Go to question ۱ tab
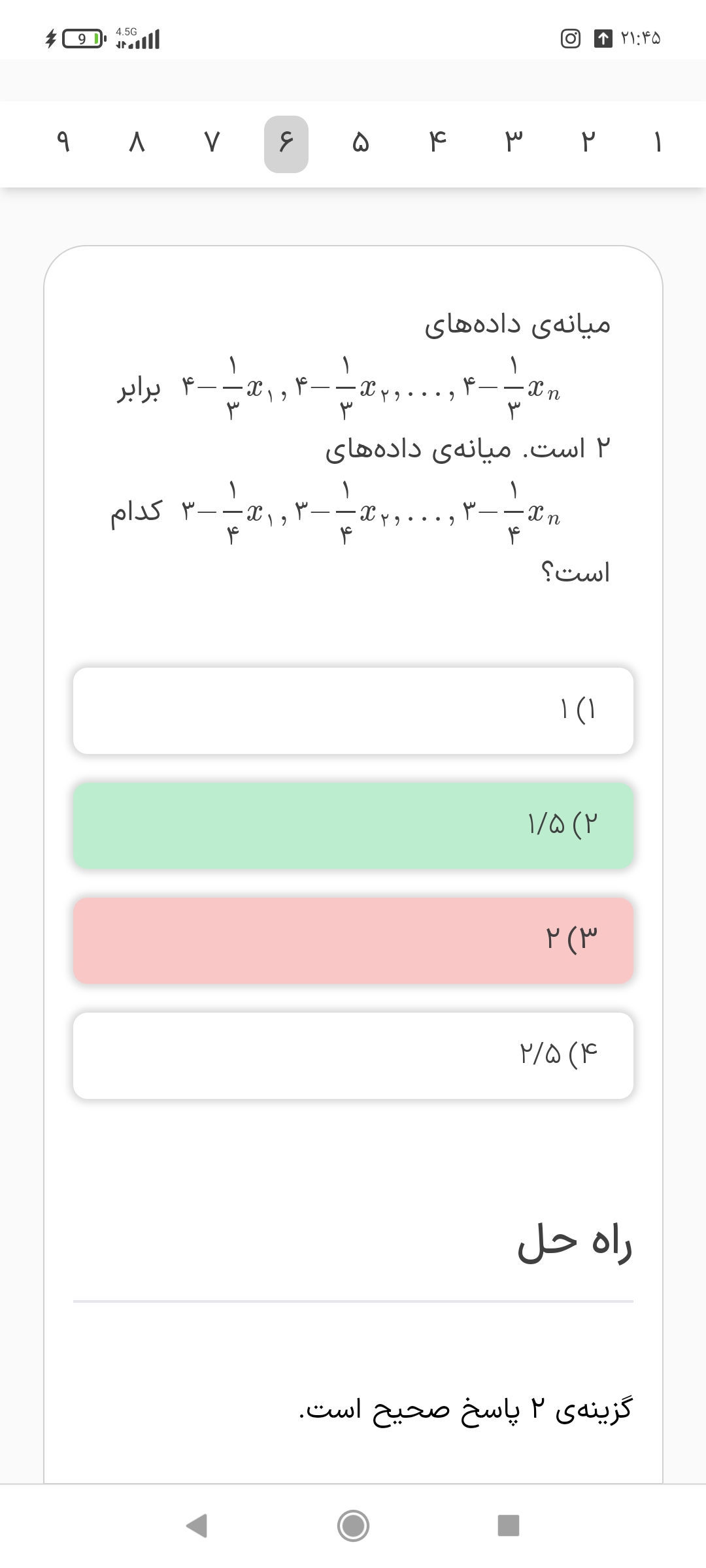The height and width of the screenshot is (1568, 706). (658, 142)
